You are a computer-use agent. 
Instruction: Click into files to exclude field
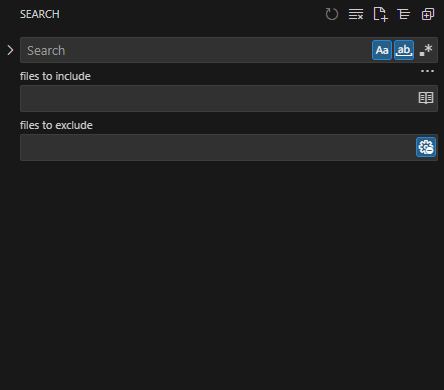(x=217, y=147)
